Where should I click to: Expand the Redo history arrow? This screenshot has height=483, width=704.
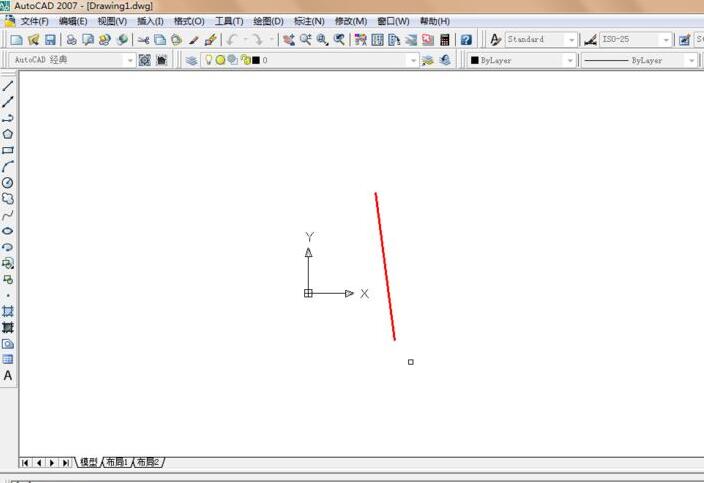[x=271, y=40]
